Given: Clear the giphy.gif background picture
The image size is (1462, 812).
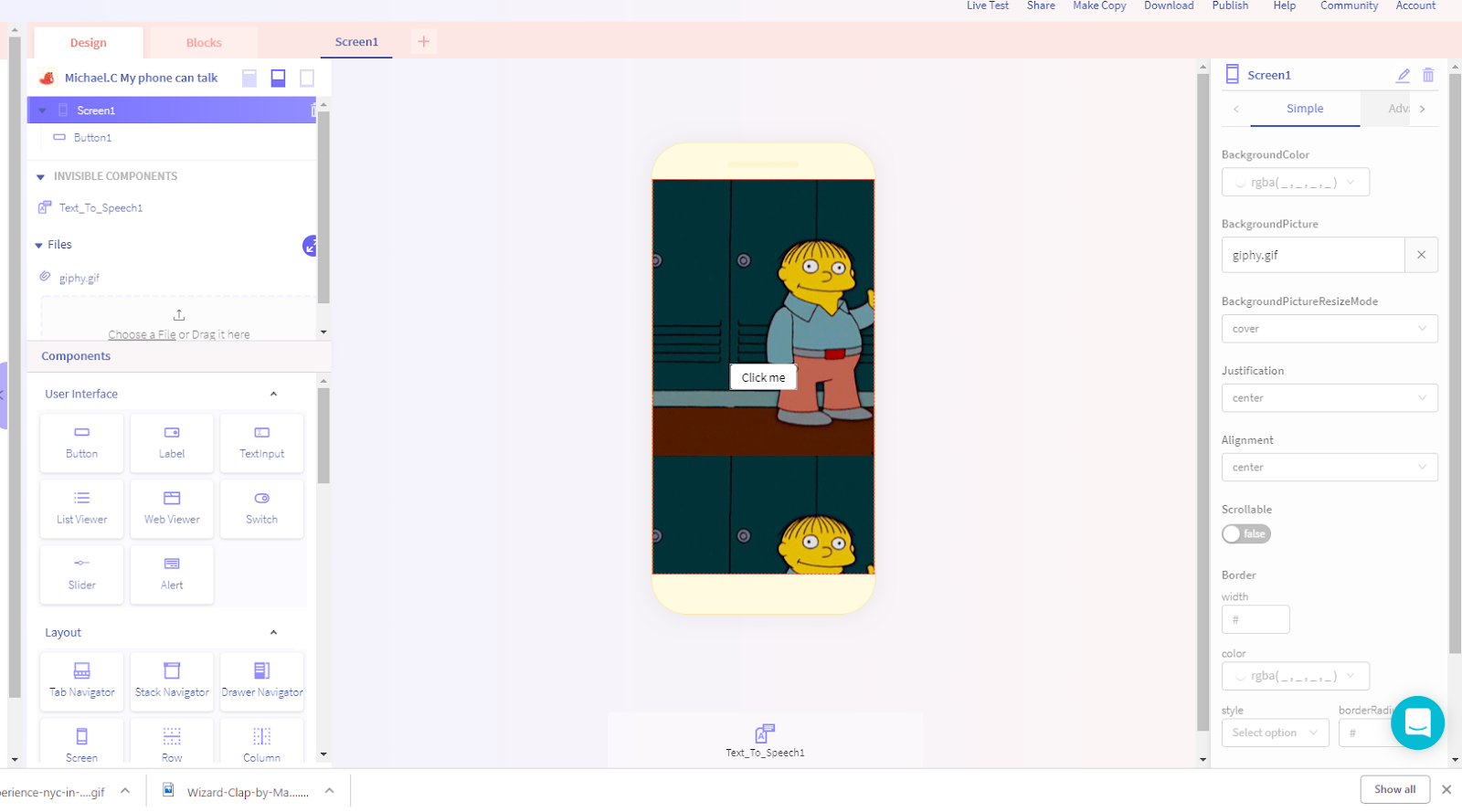Looking at the screenshot, I should [x=1421, y=255].
